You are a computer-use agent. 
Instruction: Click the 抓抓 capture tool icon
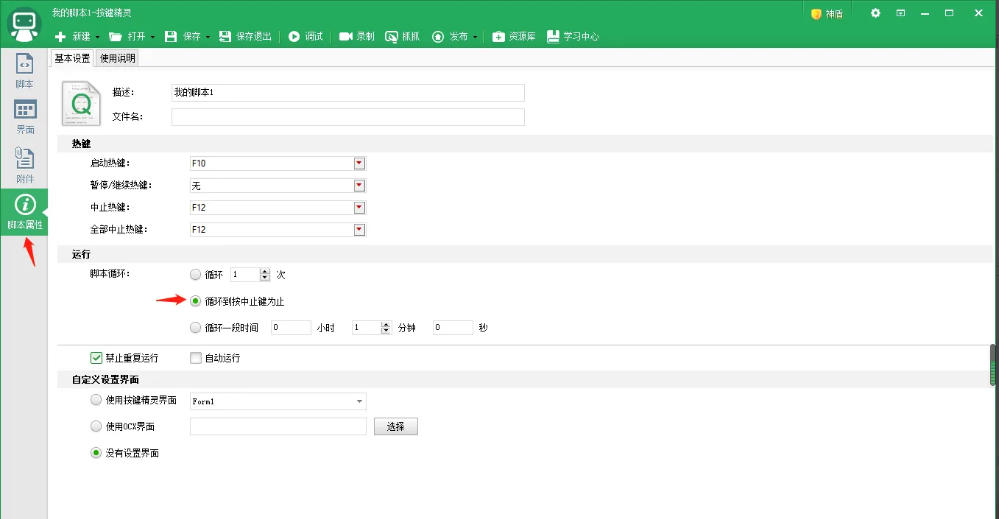(x=391, y=36)
